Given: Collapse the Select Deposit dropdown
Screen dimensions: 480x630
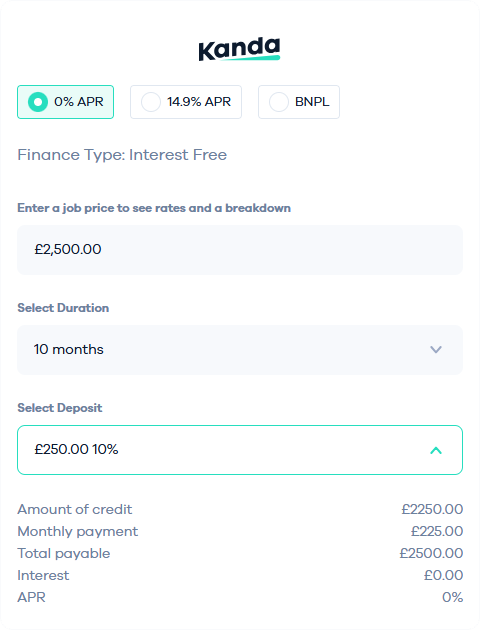Looking at the screenshot, I should coord(240,450).
